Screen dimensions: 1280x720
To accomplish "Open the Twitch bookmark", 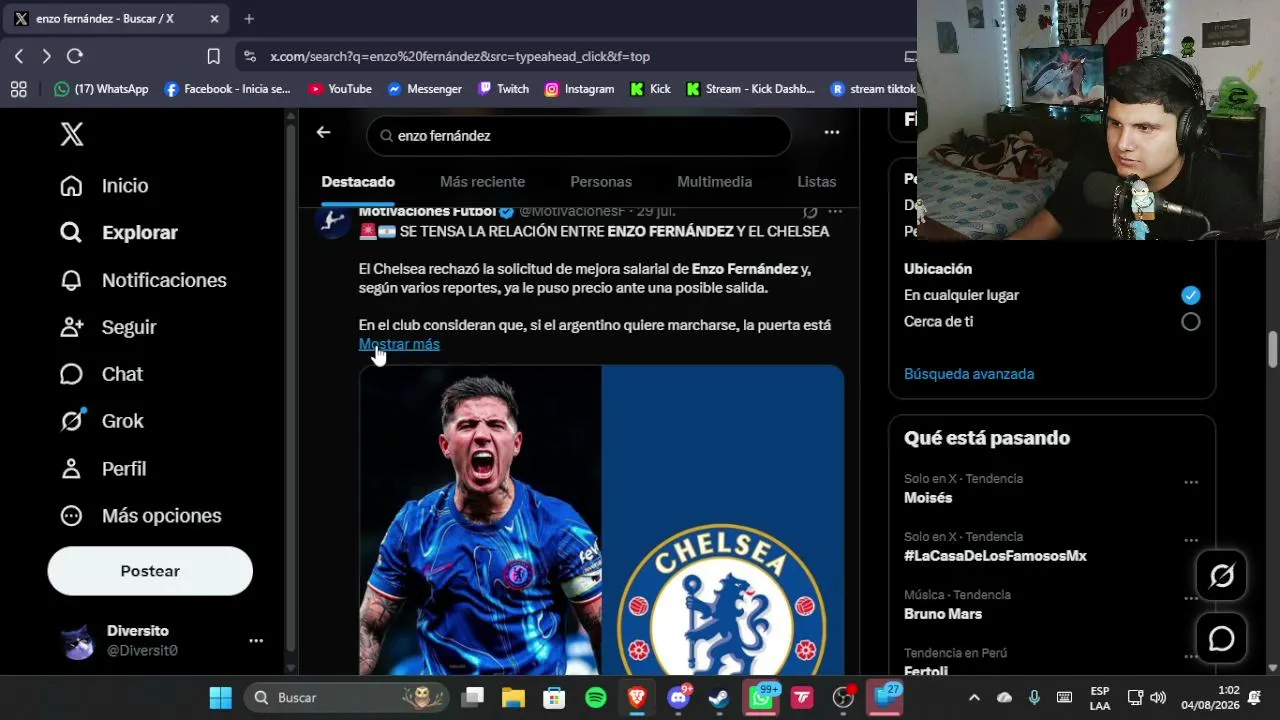I will [503, 89].
